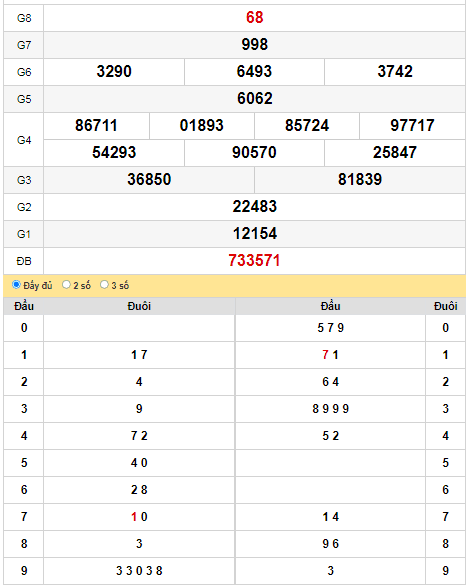
Task: Click the left 'Đầu' column header
Action: pyautogui.click(x=24, y=306)
